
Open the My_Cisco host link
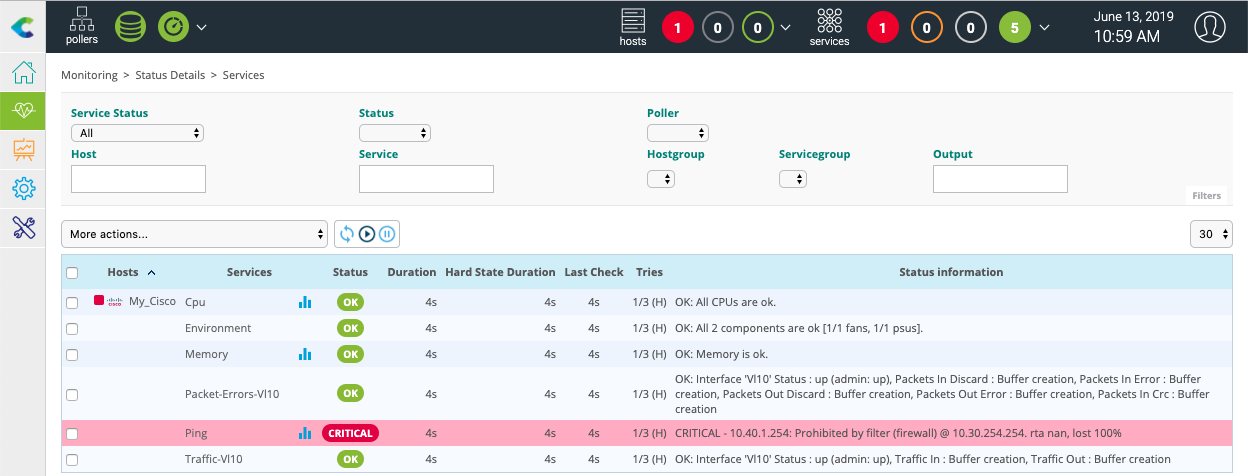tap(152, 302)
